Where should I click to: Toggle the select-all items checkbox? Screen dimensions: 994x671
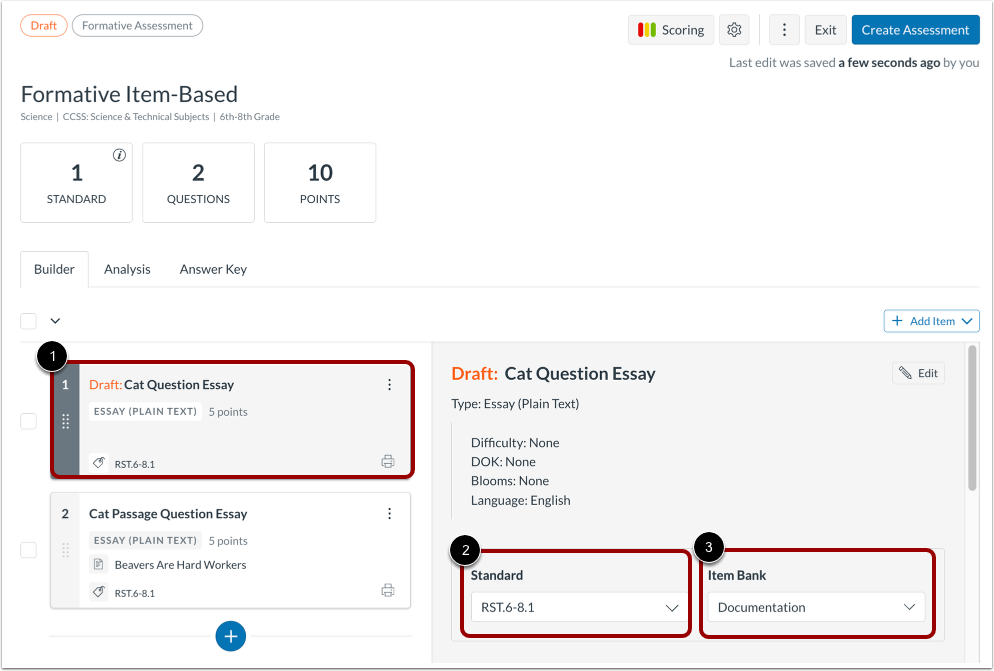point(29,321)
